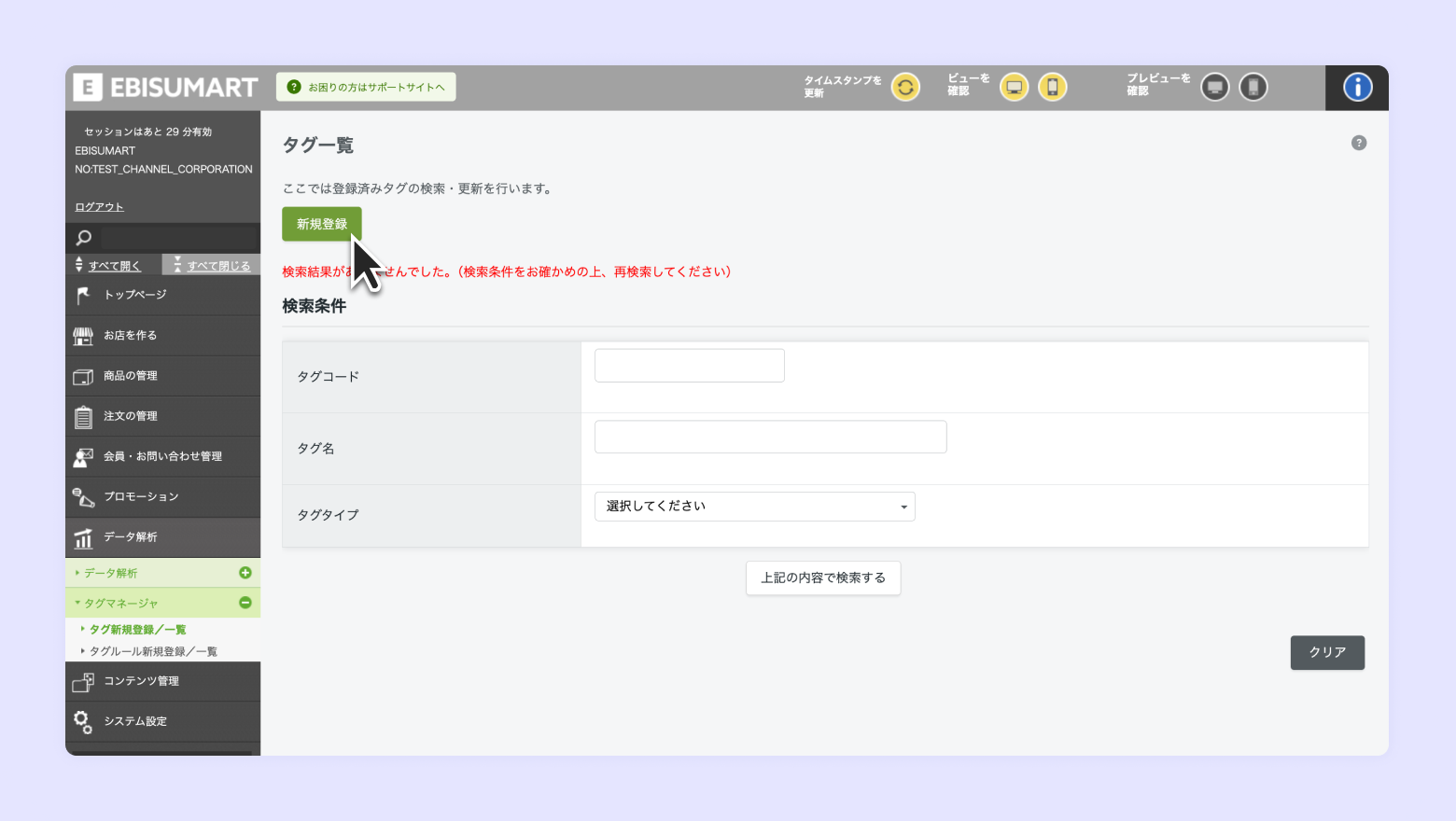
Task: Click the box icon for 商品の管理
Action: point(83,376)
